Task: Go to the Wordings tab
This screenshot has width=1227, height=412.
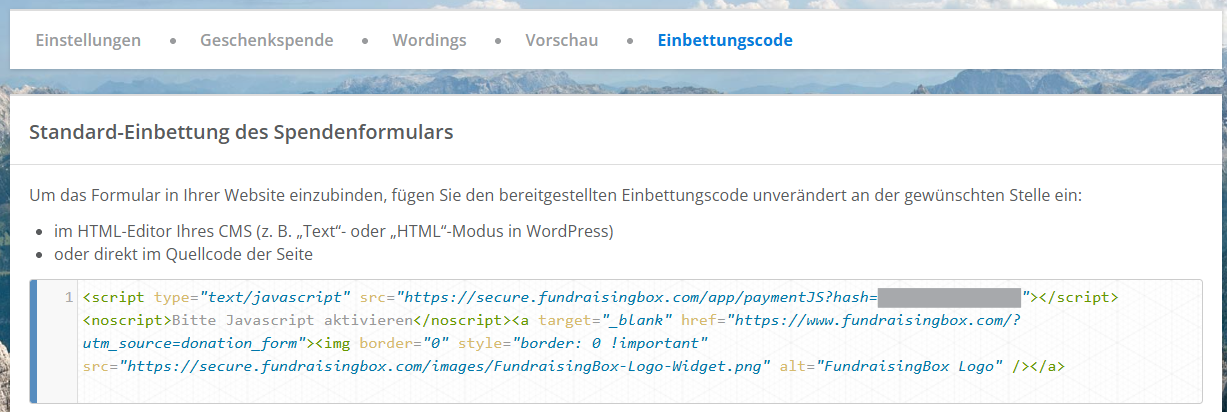Action: pos(429,41)
